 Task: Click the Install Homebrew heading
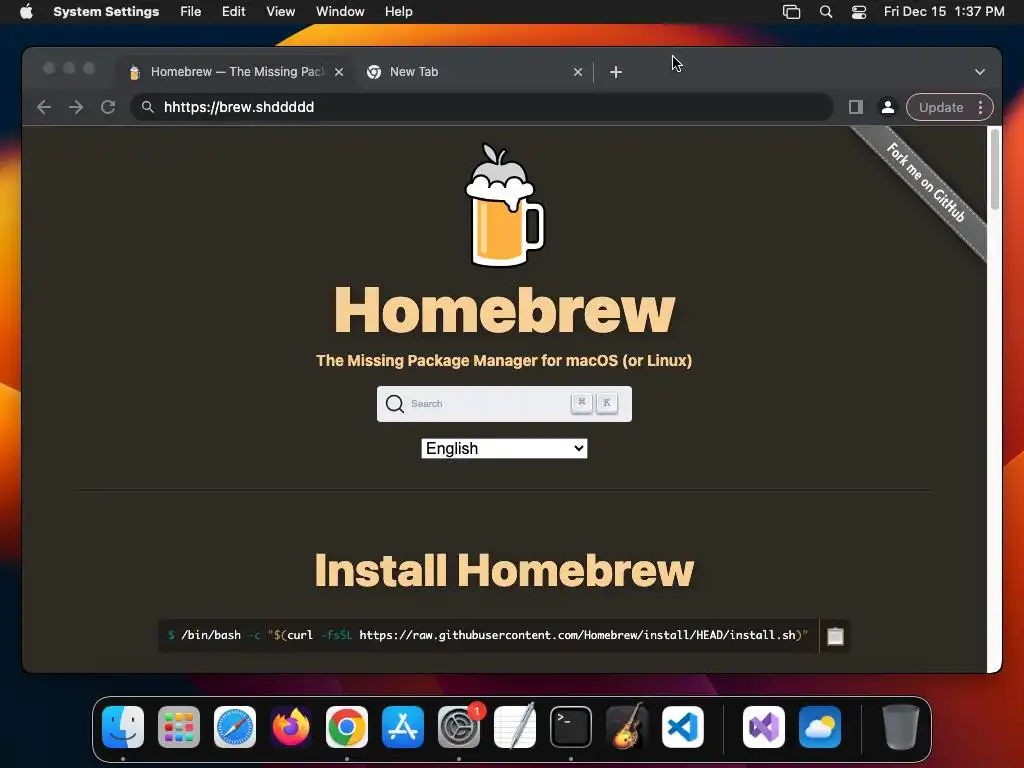504,570
